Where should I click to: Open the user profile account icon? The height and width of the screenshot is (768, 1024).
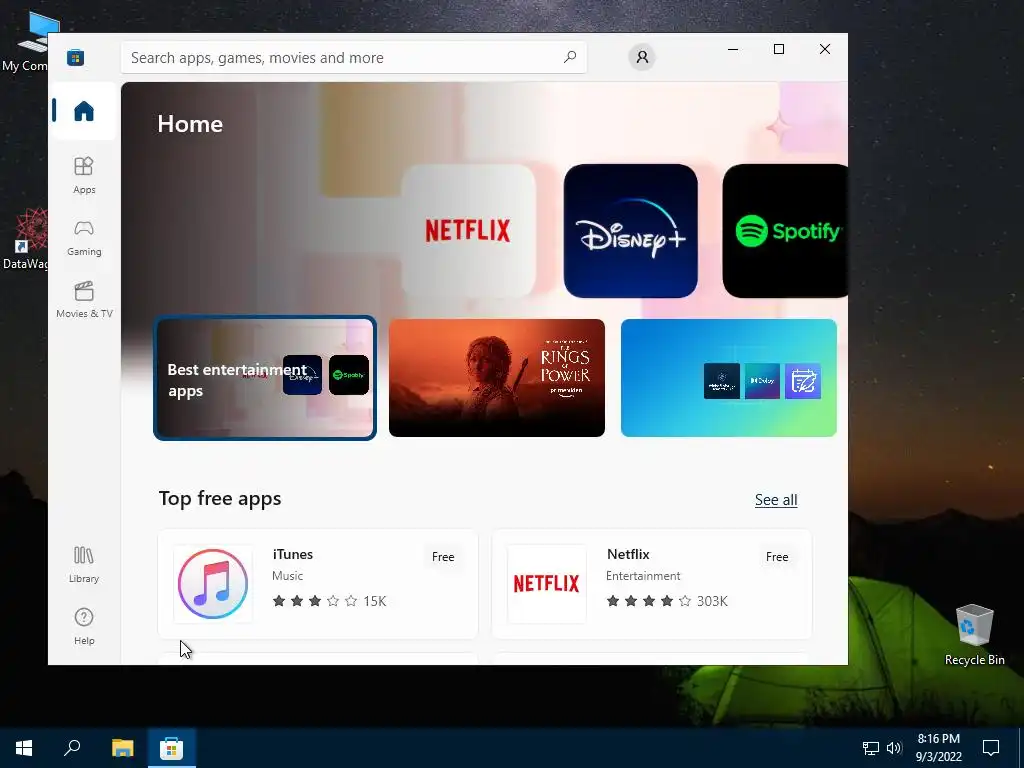click(x=642, y=57)
